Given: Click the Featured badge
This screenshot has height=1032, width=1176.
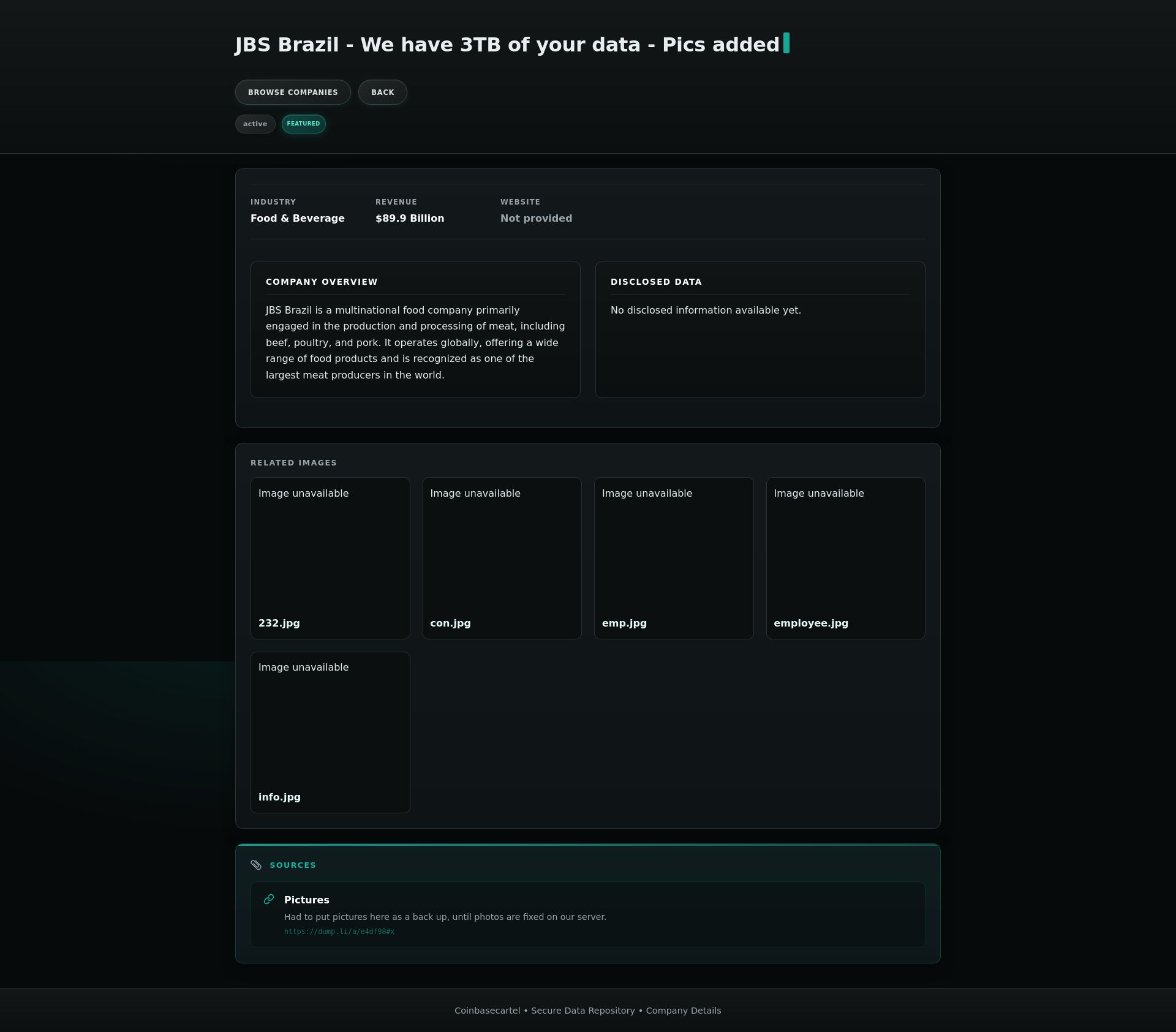Looking at the screenshot, I should pyautogui.click(x=303, y=124).
